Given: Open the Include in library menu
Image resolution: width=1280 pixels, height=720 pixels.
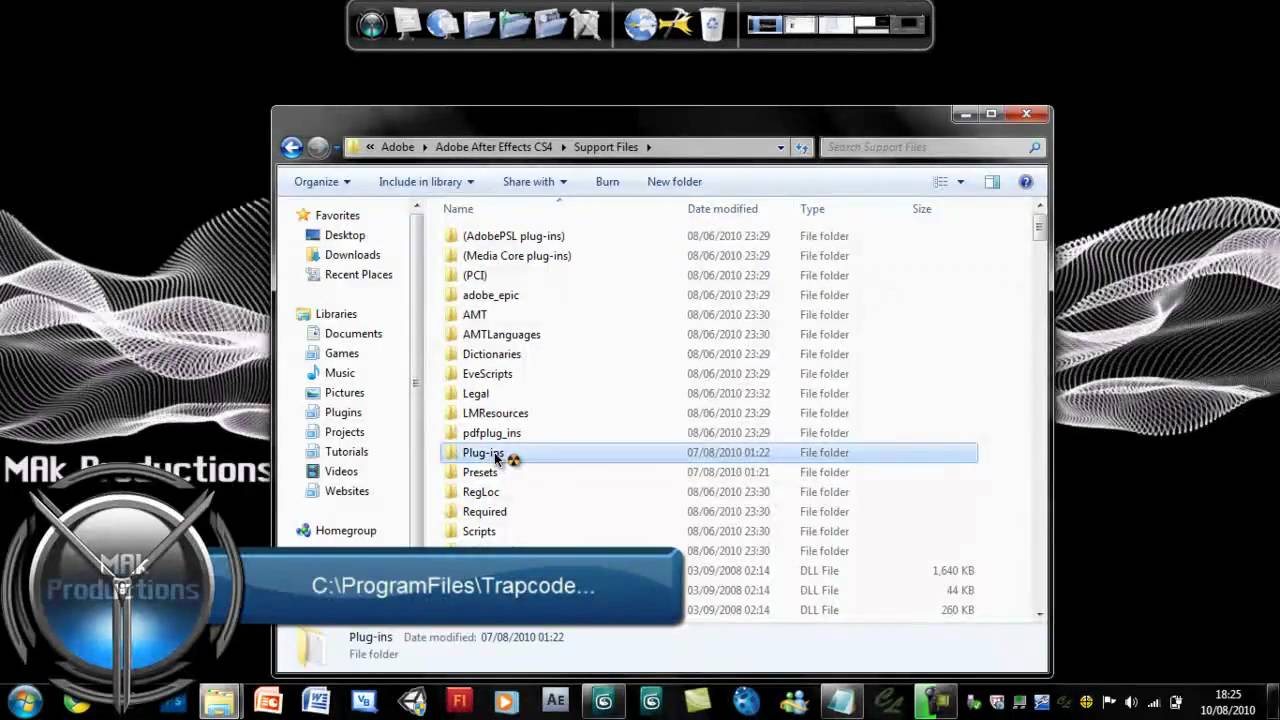Looking at the screenshot, I should pyautogui.click(x=426, y=182).
